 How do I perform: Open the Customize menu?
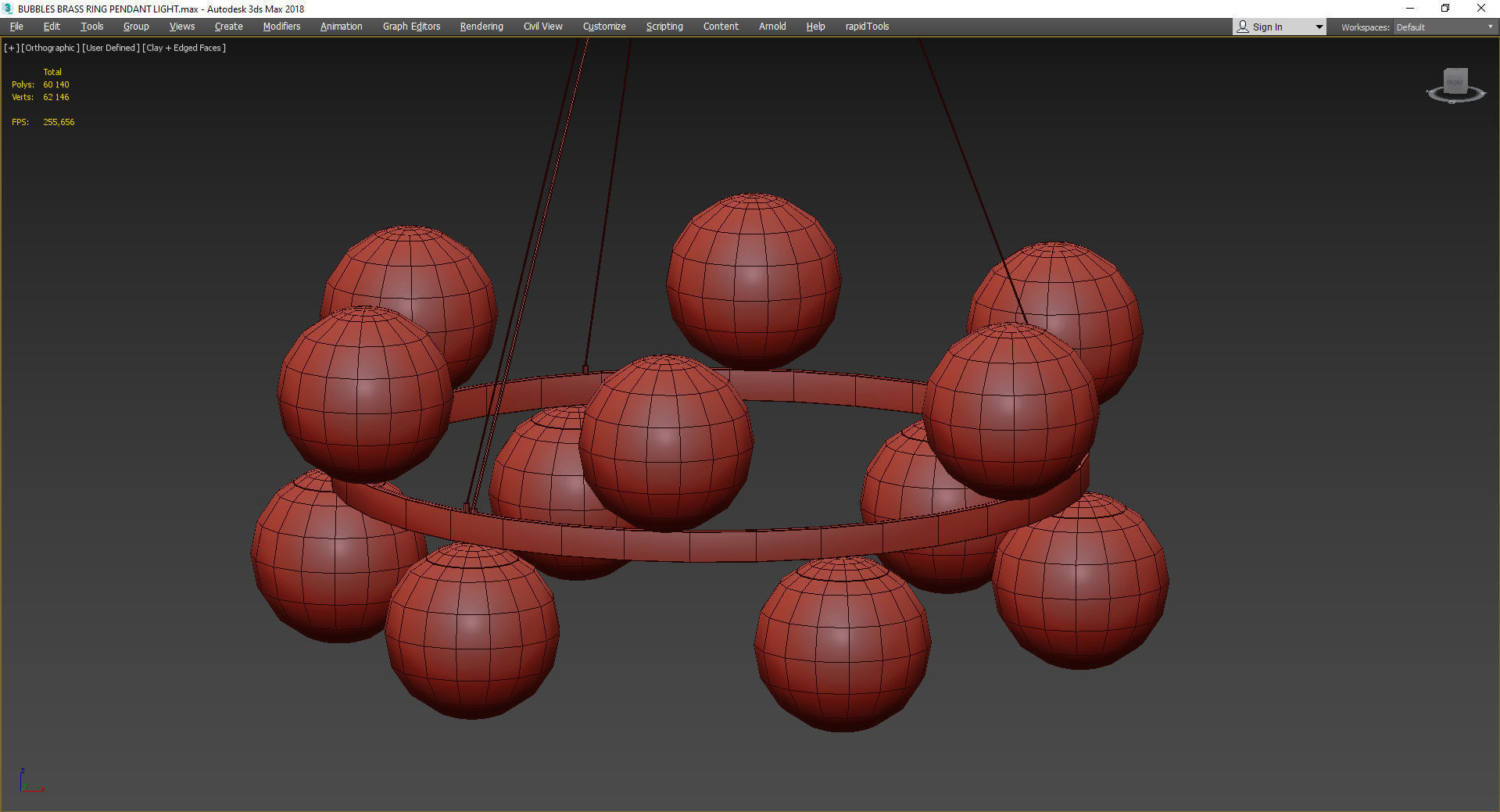point(604,27)
